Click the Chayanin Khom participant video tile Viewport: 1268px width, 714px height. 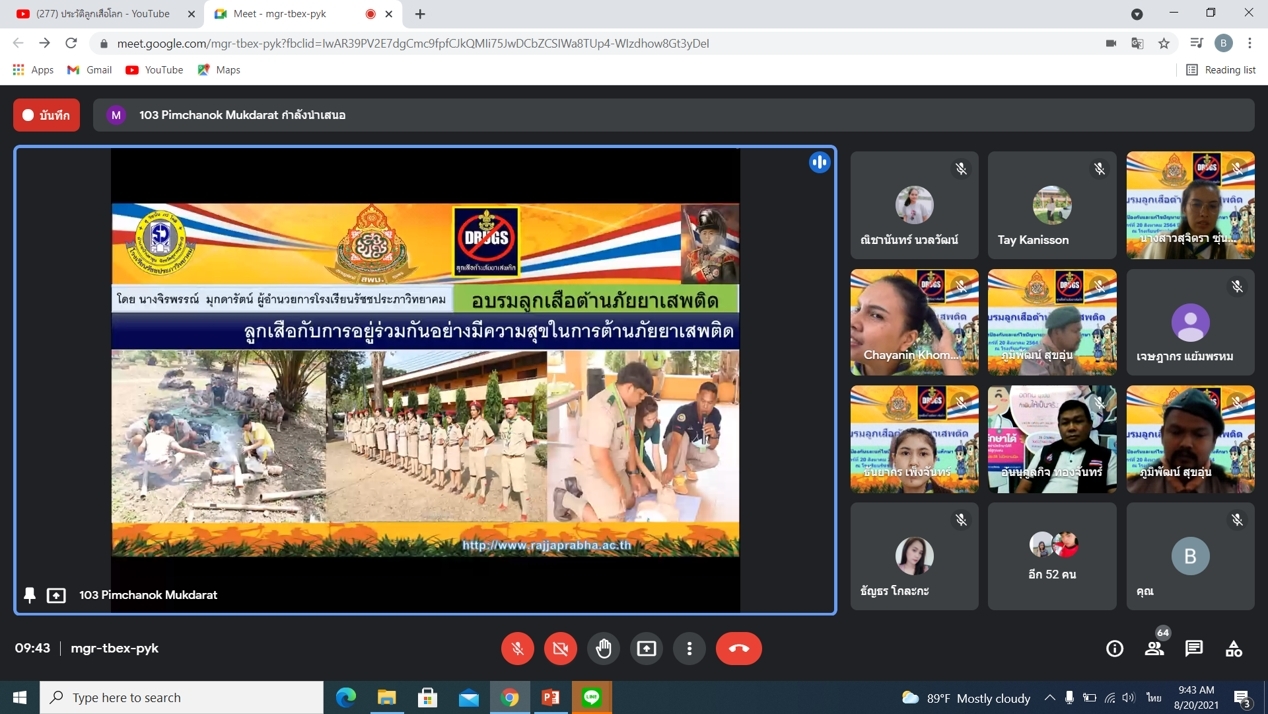pos(914,322)
